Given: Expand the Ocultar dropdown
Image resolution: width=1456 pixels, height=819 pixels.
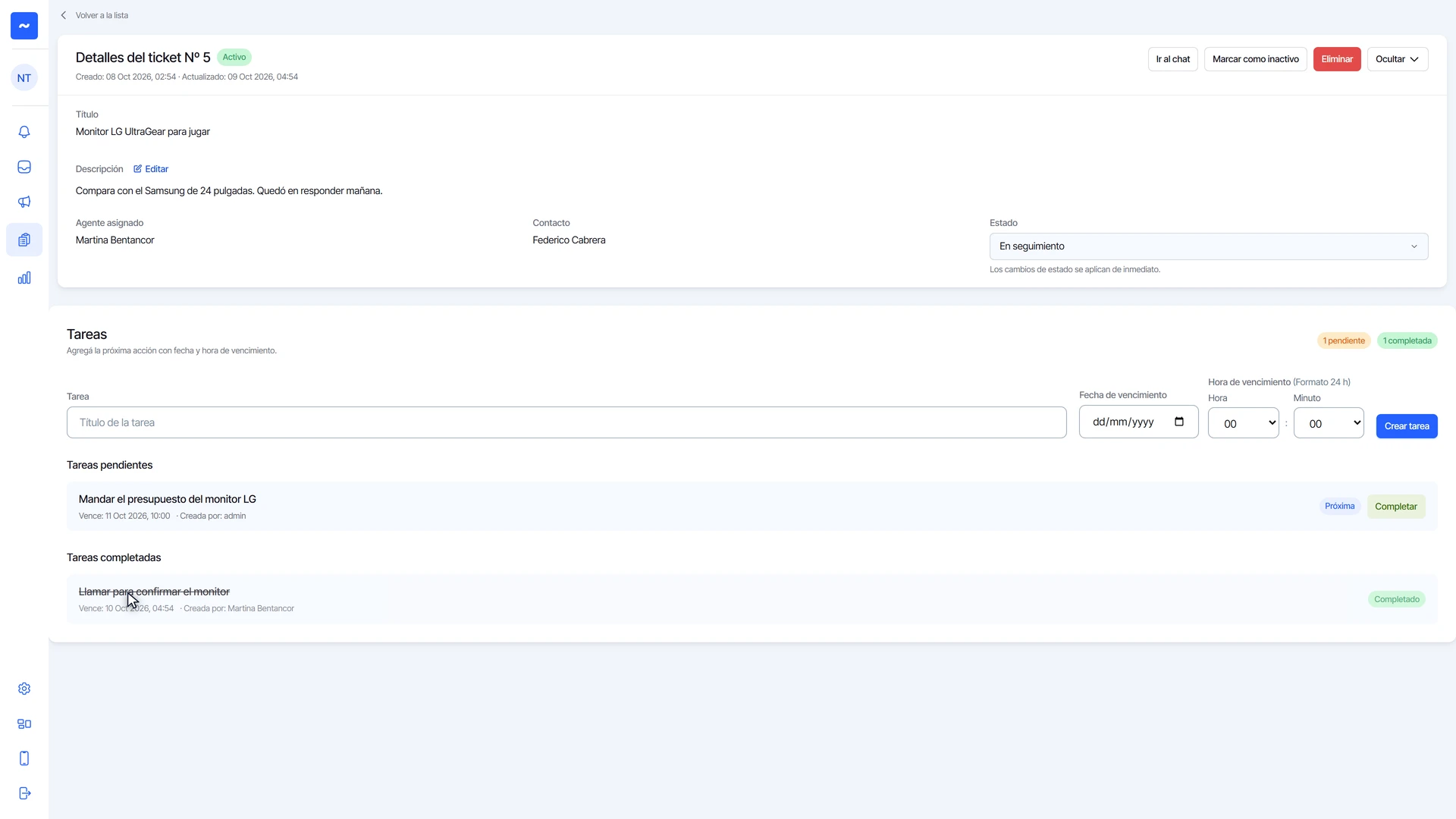Looking at the screenshot, I should click(x=1398, y=59).
